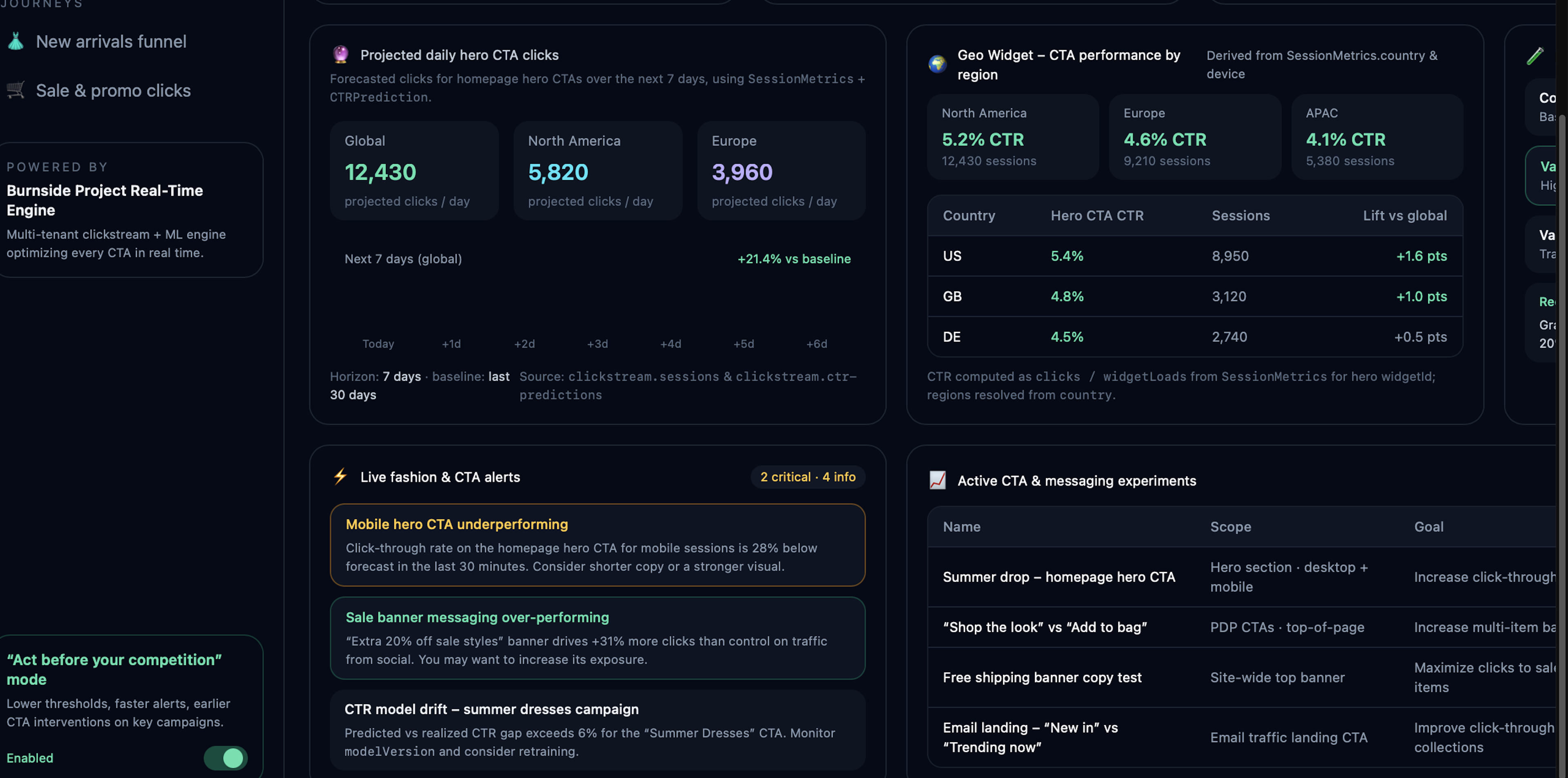
Task: Switch to the Sale & promo clicks journey
Action: (113, 90)
